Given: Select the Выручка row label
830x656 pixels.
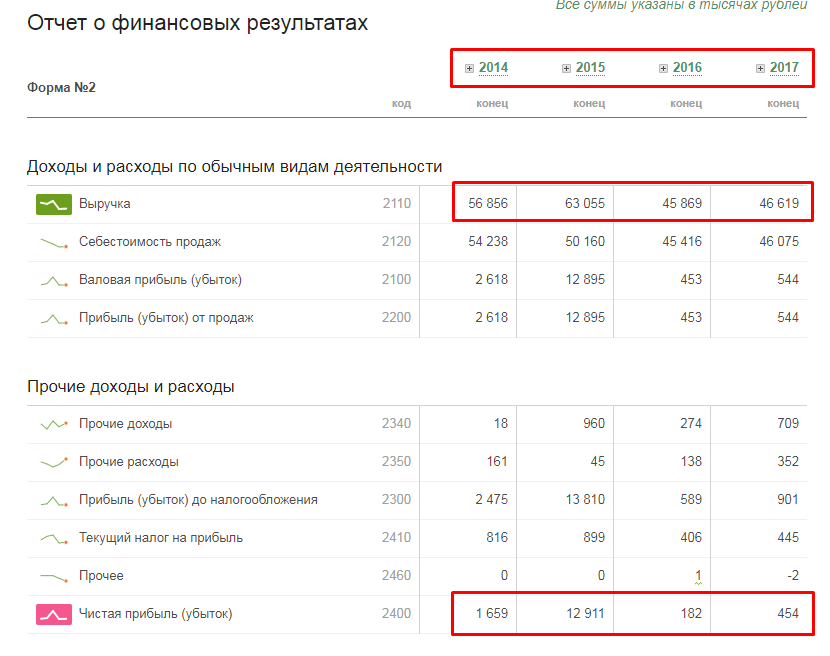Looking at the screenshot, I should click(x=105, y=204).
